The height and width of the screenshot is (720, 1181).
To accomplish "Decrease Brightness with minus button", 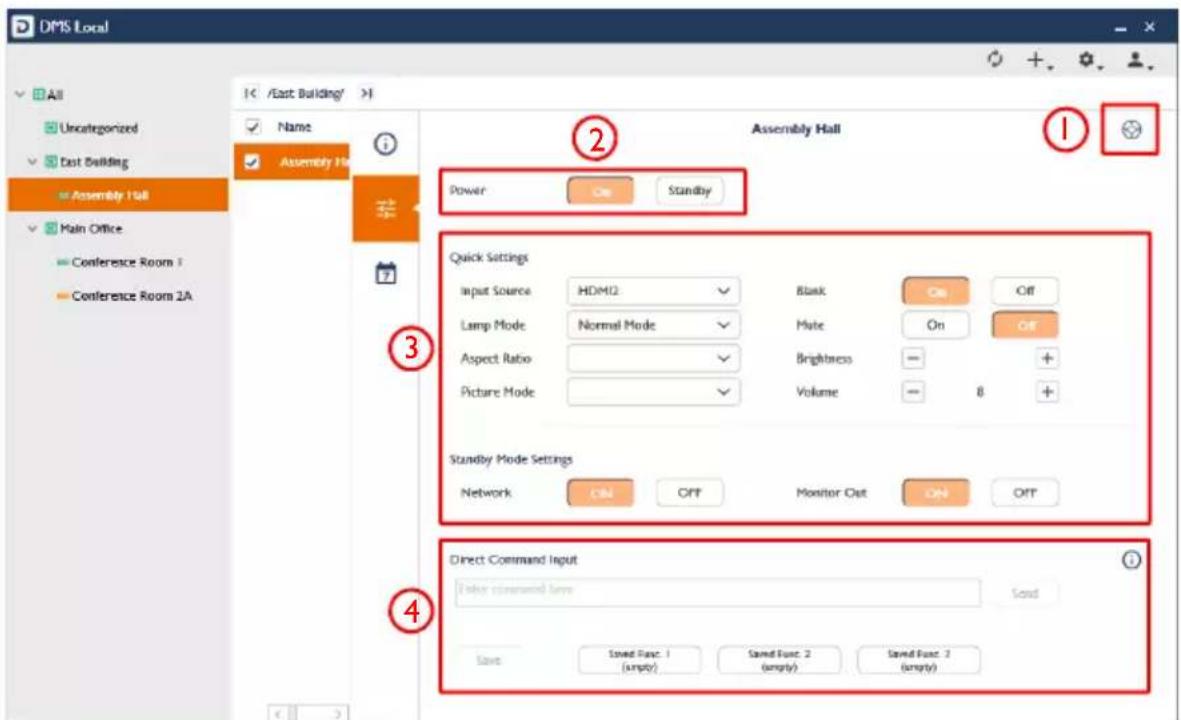I will [913, 358].
